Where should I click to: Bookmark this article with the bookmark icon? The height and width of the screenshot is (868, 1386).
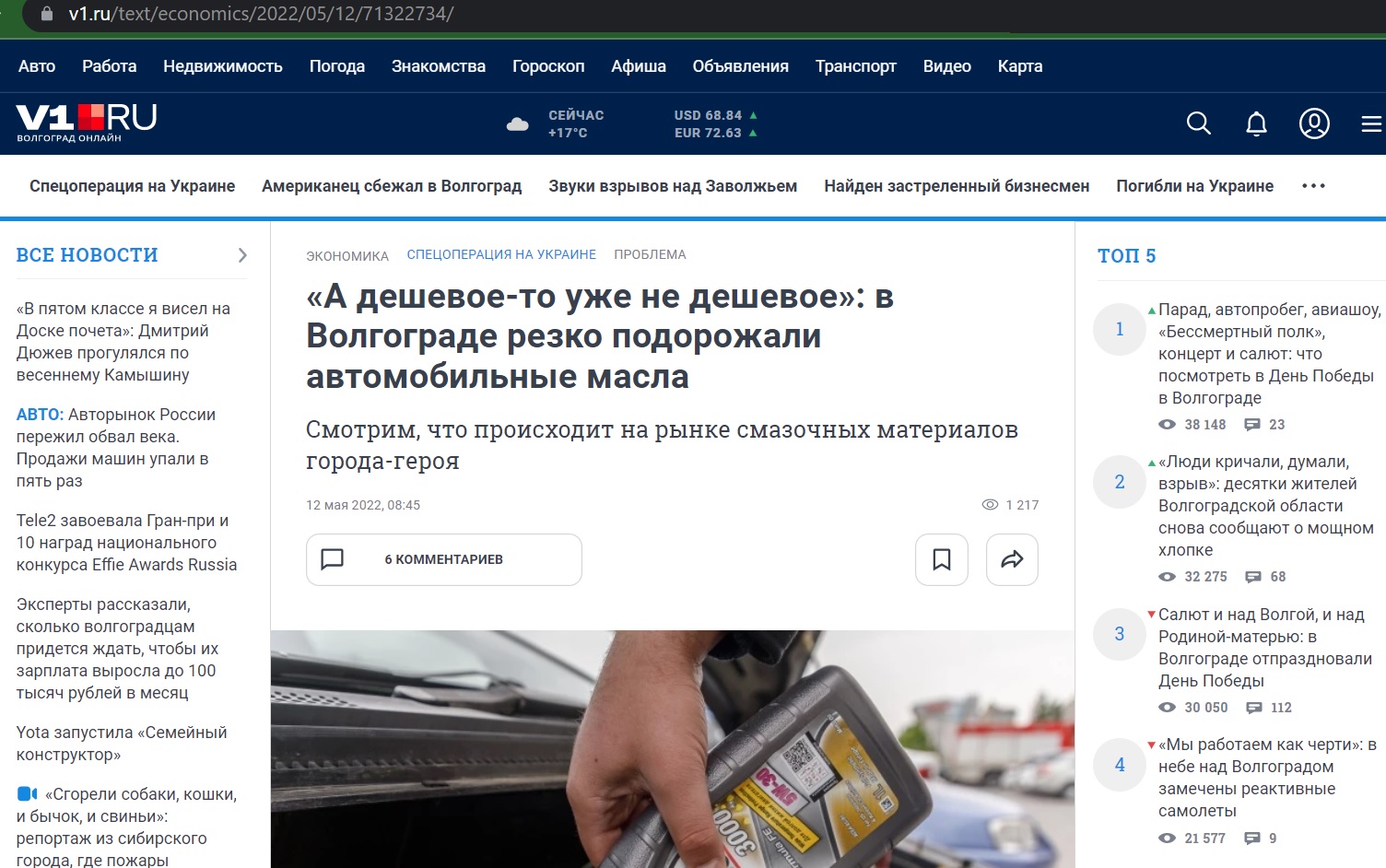942,559
